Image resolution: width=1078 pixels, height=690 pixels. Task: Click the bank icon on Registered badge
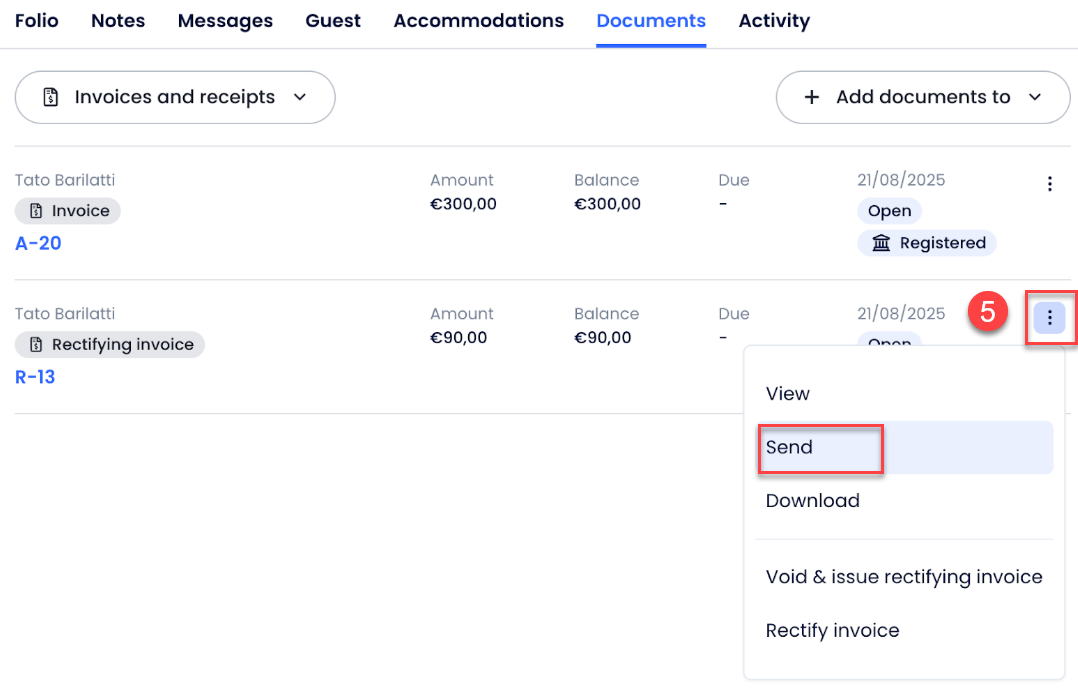pos(881,243)
